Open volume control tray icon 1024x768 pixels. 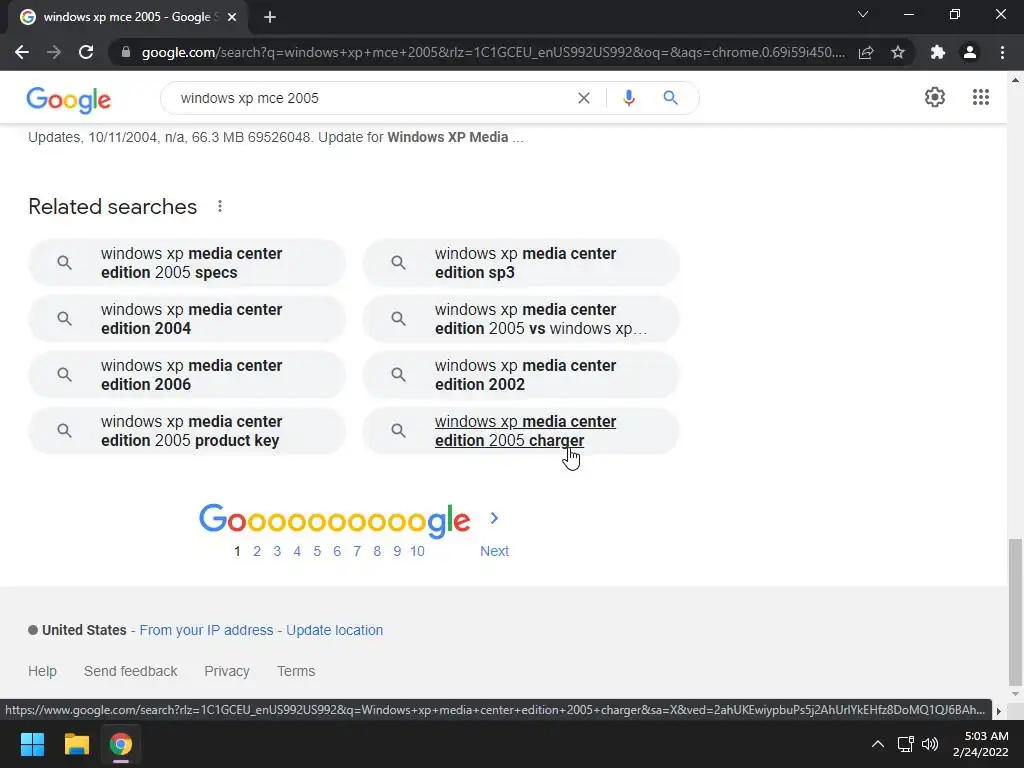[x=929, y=744]
